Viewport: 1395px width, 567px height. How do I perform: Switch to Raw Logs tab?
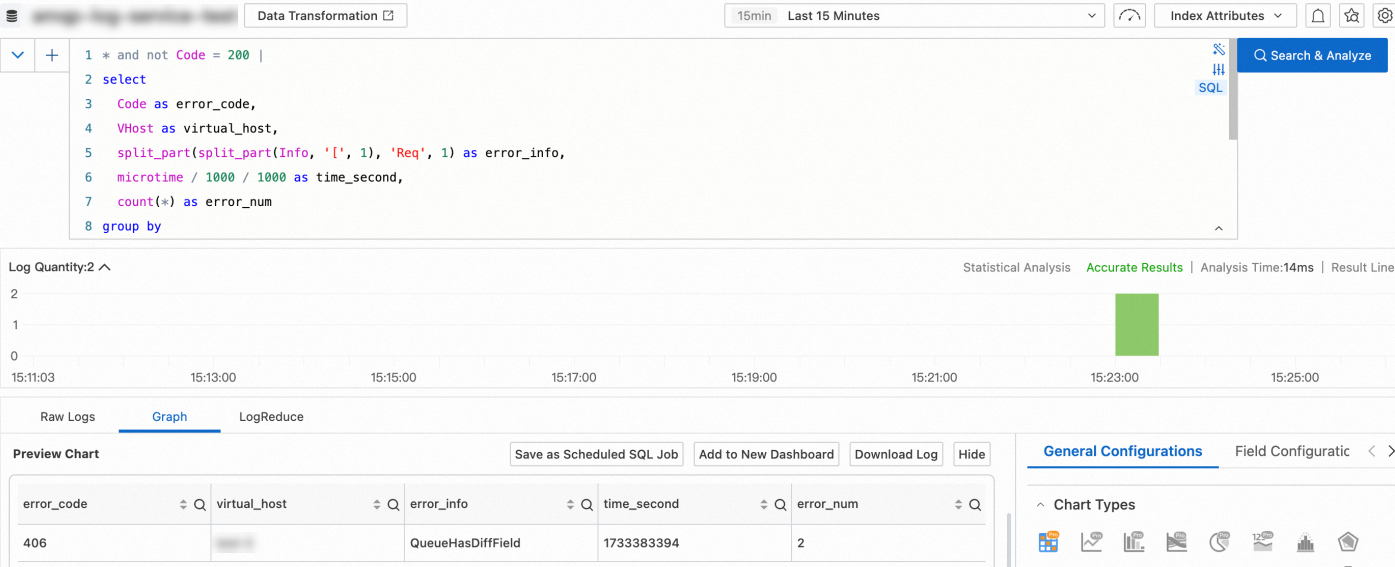[68, 417]
